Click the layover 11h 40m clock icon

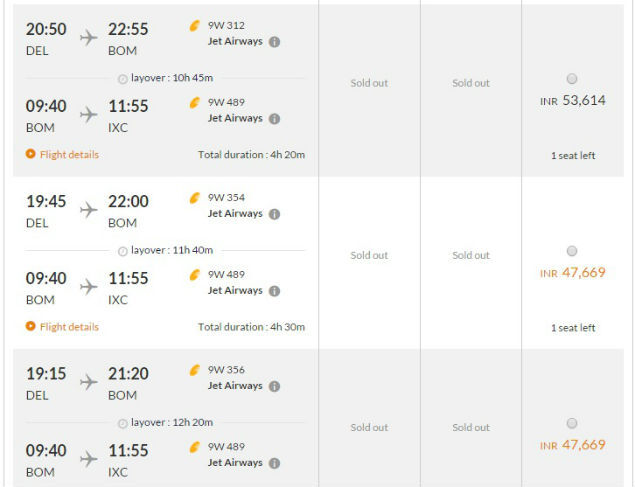point(123,251)
